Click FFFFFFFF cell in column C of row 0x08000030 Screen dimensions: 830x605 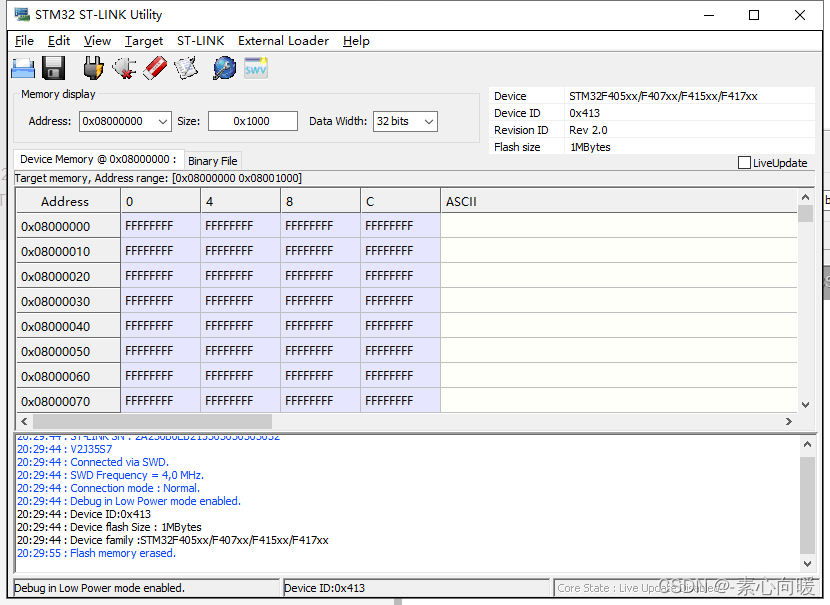click(x=401, y=301)
